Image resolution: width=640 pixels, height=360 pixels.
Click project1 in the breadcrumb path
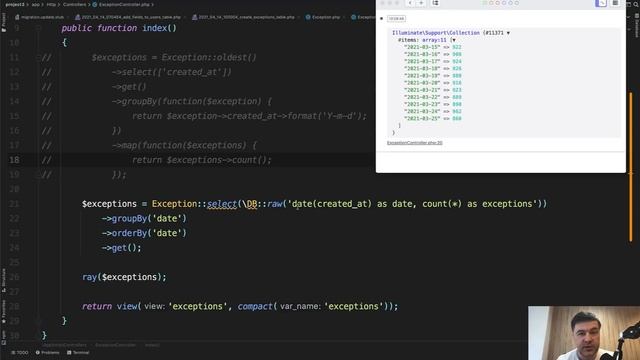click(x=14, y=4)
